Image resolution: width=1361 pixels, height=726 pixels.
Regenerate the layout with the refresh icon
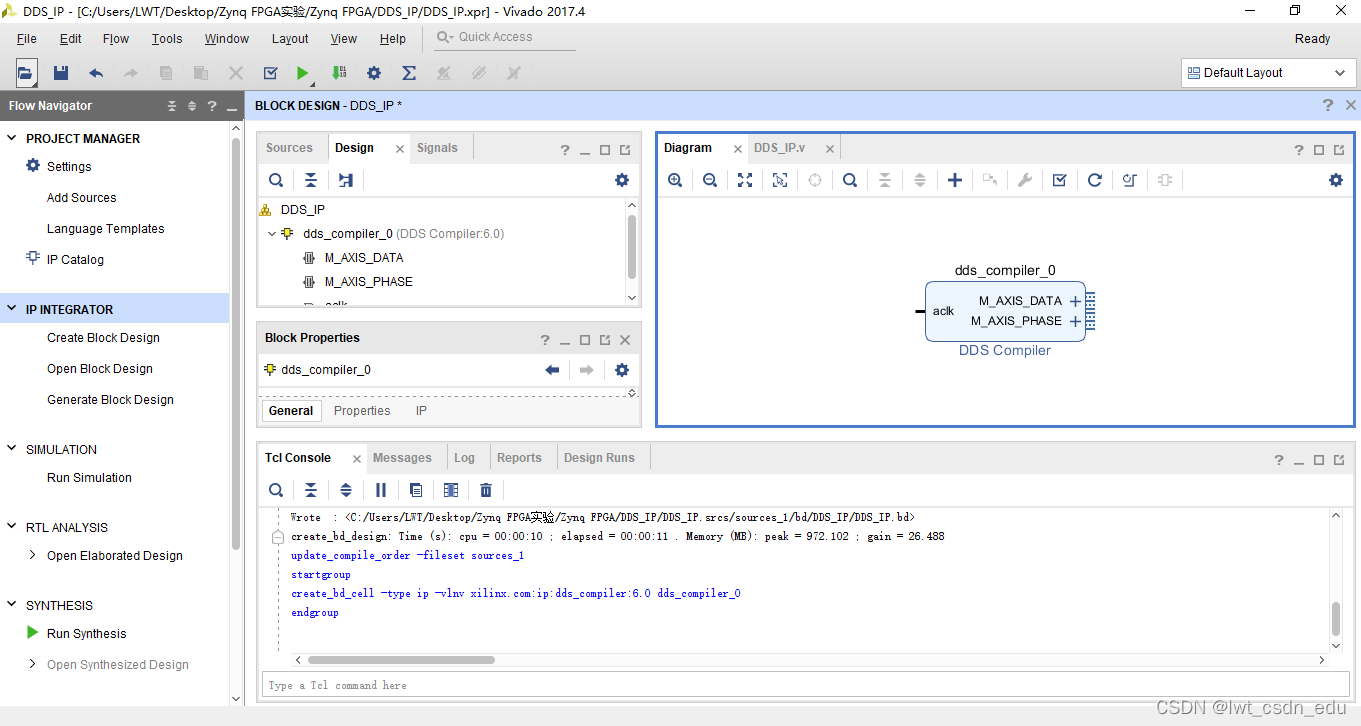click(x=1095, y=180)
